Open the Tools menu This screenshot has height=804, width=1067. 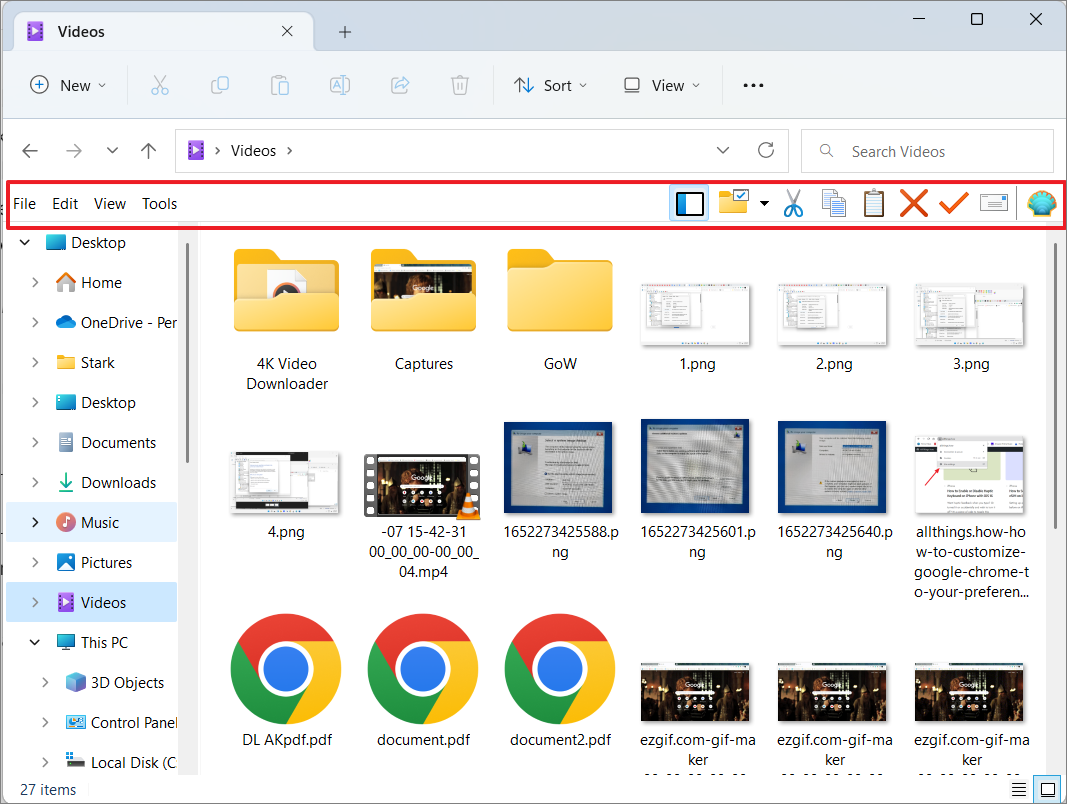pos(159,203)
